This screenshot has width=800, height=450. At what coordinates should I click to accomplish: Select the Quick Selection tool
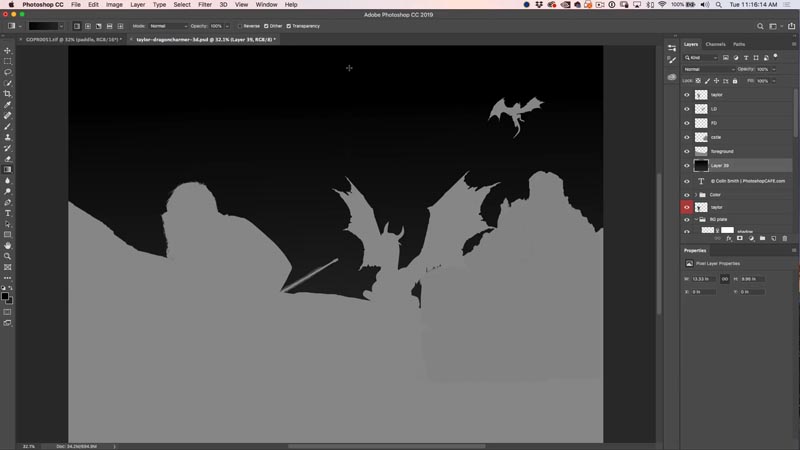pos(8,83)
